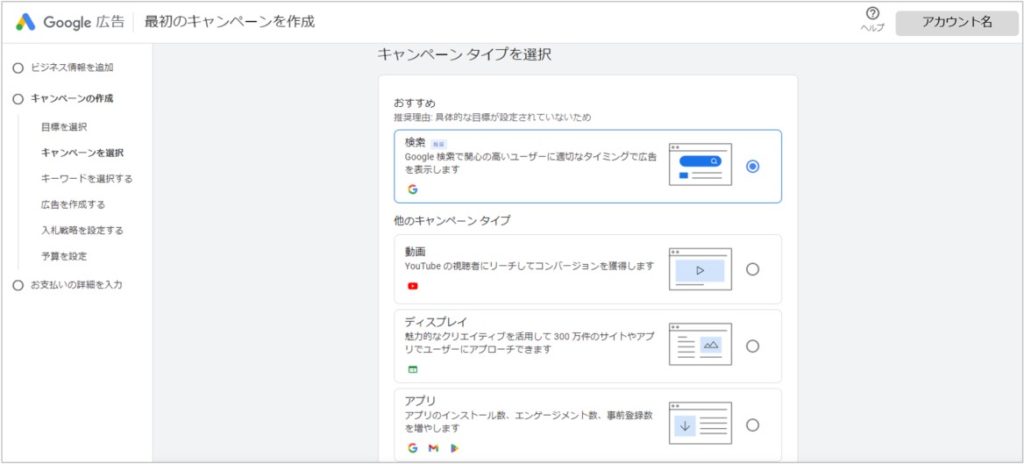Click the 動画 card title
The image size is (1024, 464).
[415, 252]
